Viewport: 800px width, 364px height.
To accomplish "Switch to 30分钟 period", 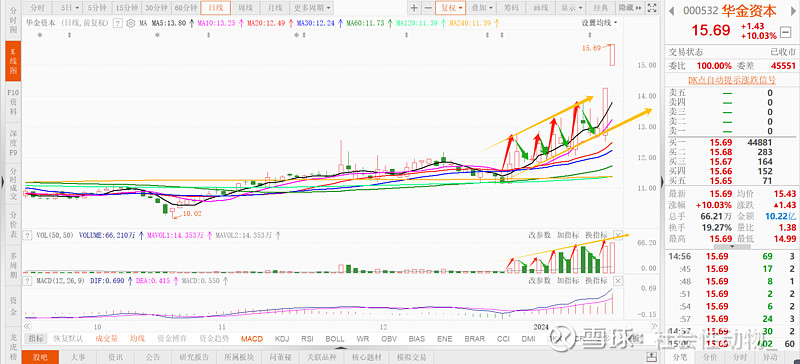I will pos(156,8).
